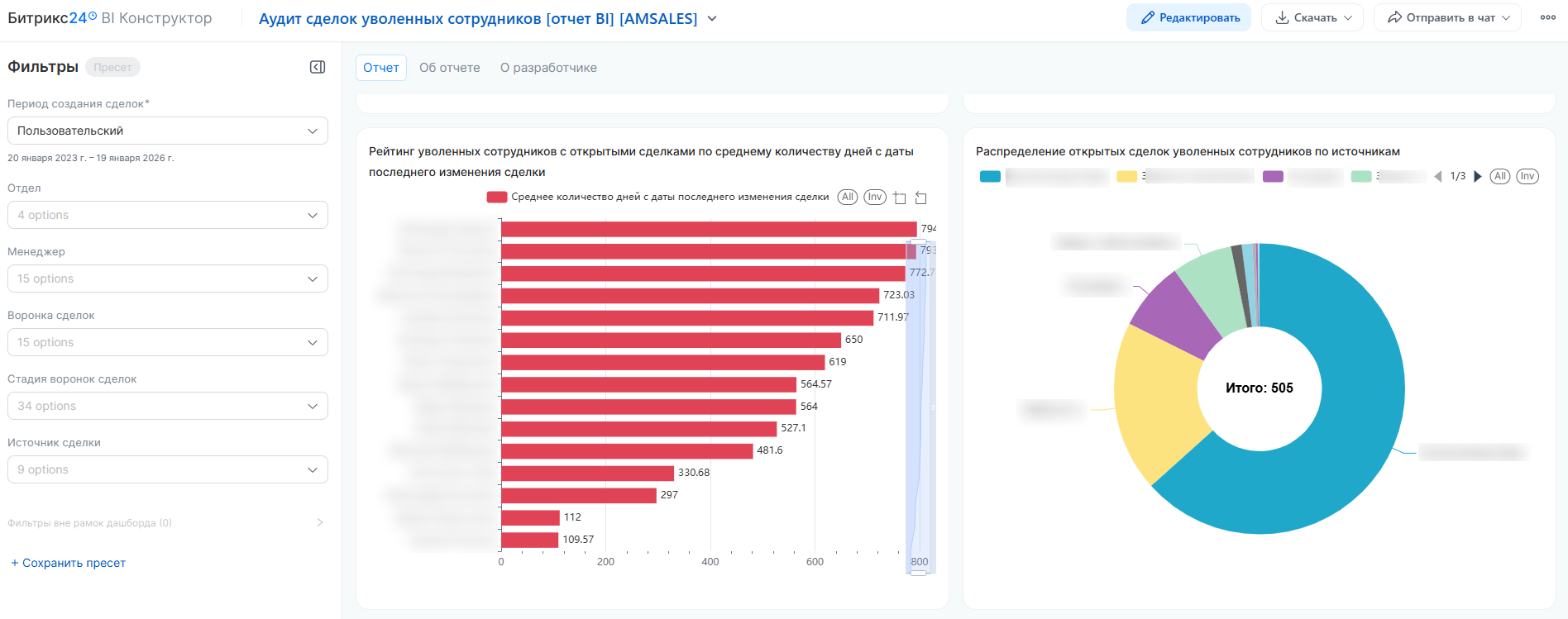Viewport: 1568px width, 619px height.
Task: Click the 481.6 bar value label
Action: pyautogui.click(x=770, y=450)
